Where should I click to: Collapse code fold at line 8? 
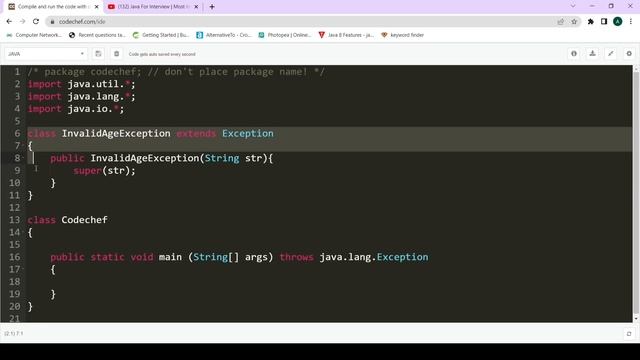23,158
